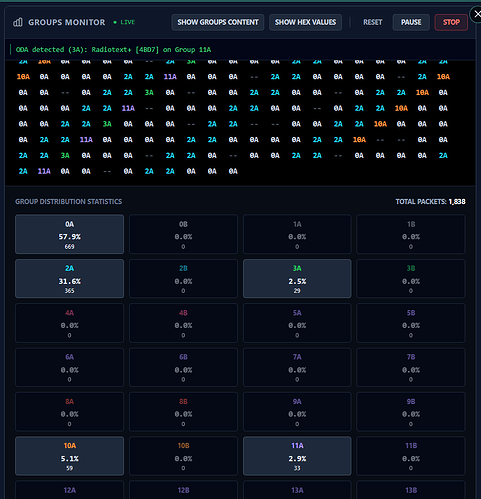The height and width of the screenshot is (499, 481).
Task: Click the 0B group tile
Action: [183, 234]
